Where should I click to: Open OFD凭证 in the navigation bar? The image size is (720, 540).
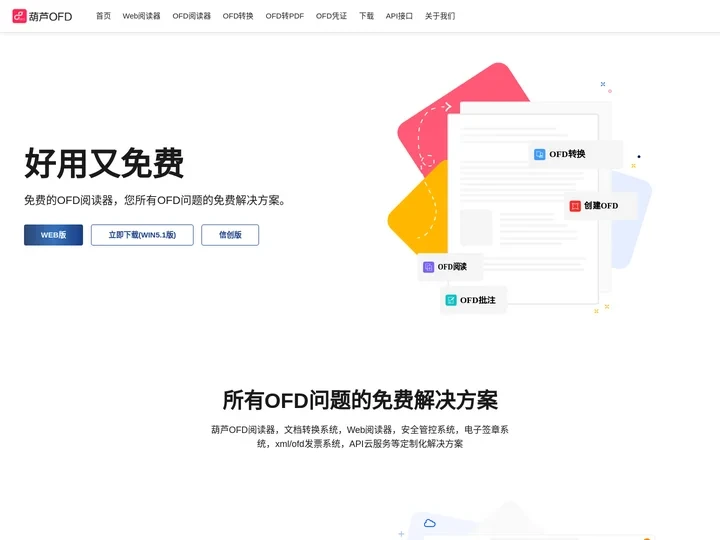(331, 16)
